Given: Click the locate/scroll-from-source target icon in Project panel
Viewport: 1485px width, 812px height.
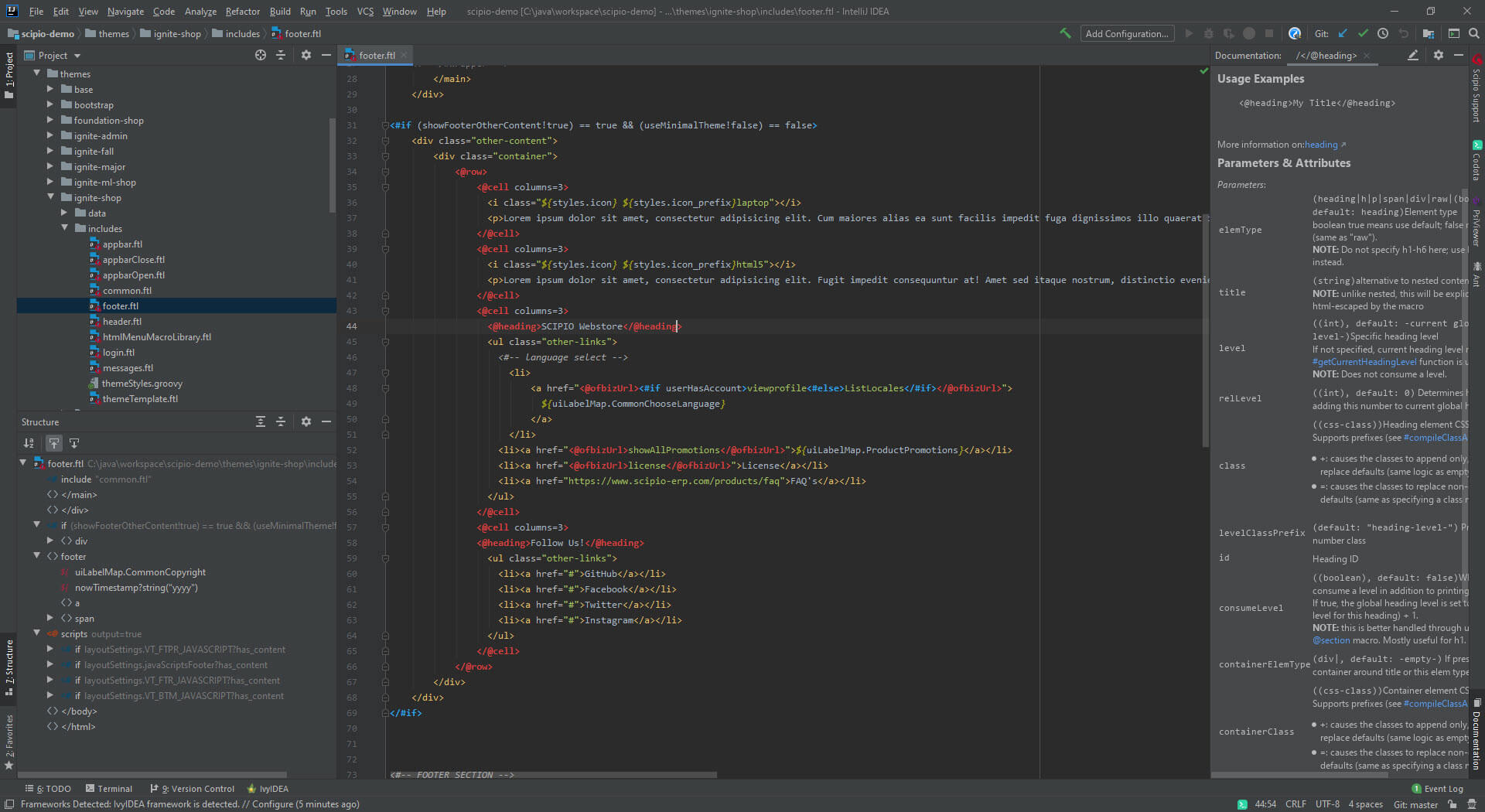Looking at the screenshot, I should pyautogui.click(x=261, y=55).
